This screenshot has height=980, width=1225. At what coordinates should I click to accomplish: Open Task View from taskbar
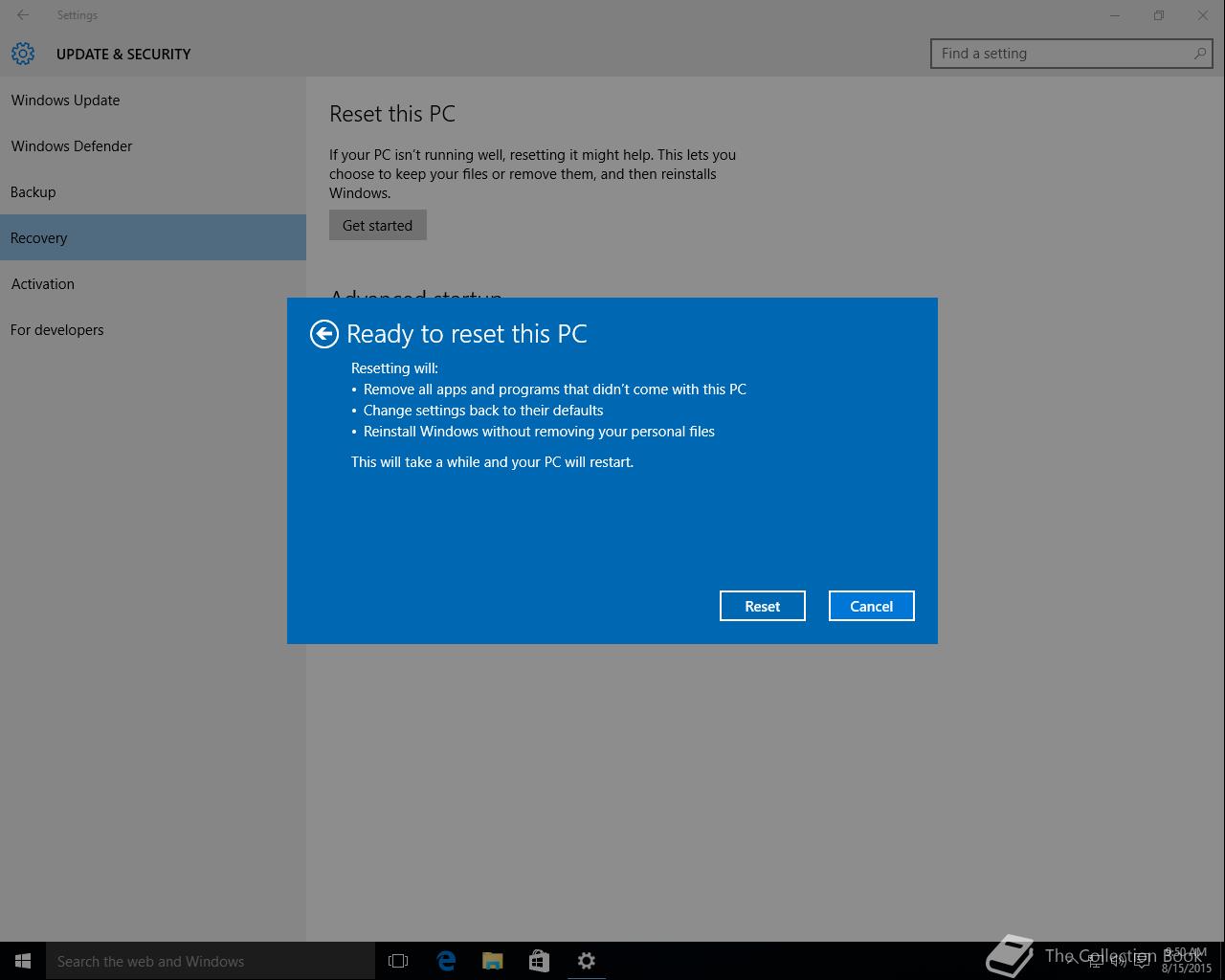[398, 961]
